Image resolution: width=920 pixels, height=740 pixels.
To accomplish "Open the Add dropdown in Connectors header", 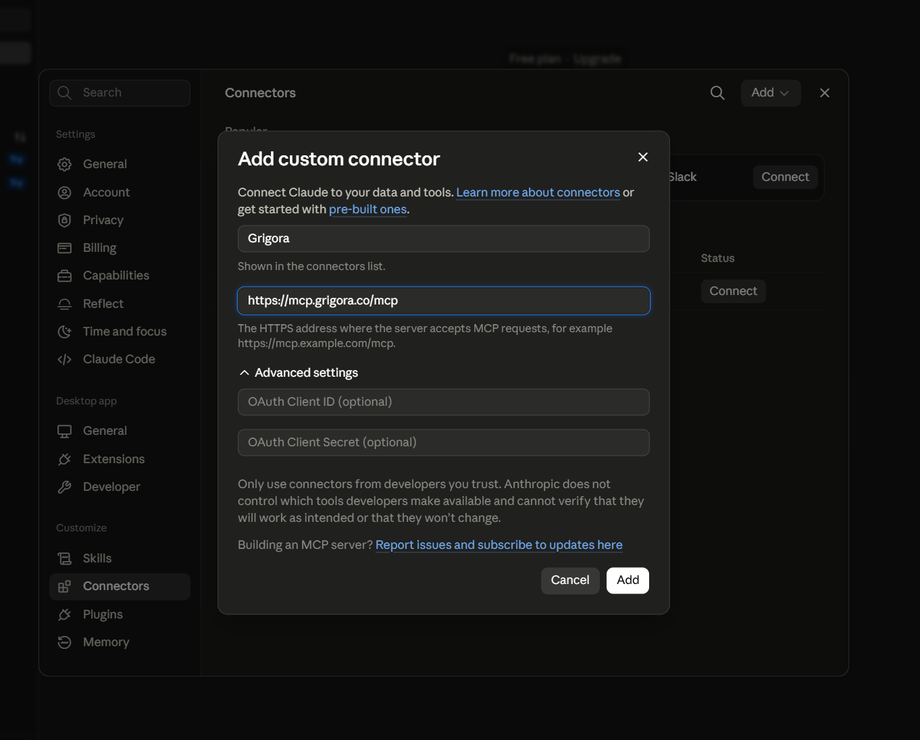I will (x=770, y=93).
